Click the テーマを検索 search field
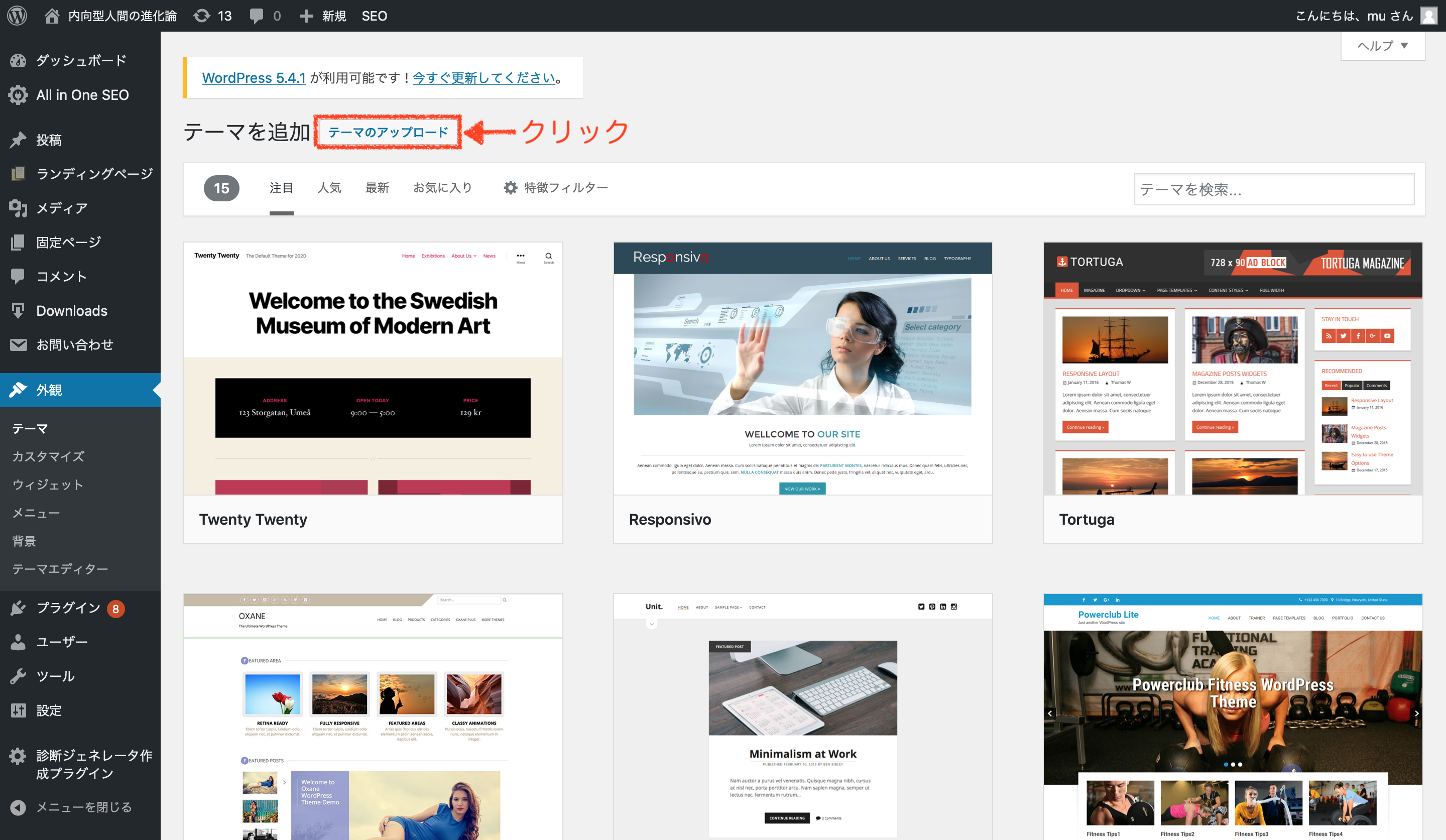This screenshot has height=840, width=1446. pyautogui.click(x=1274, y=189)
